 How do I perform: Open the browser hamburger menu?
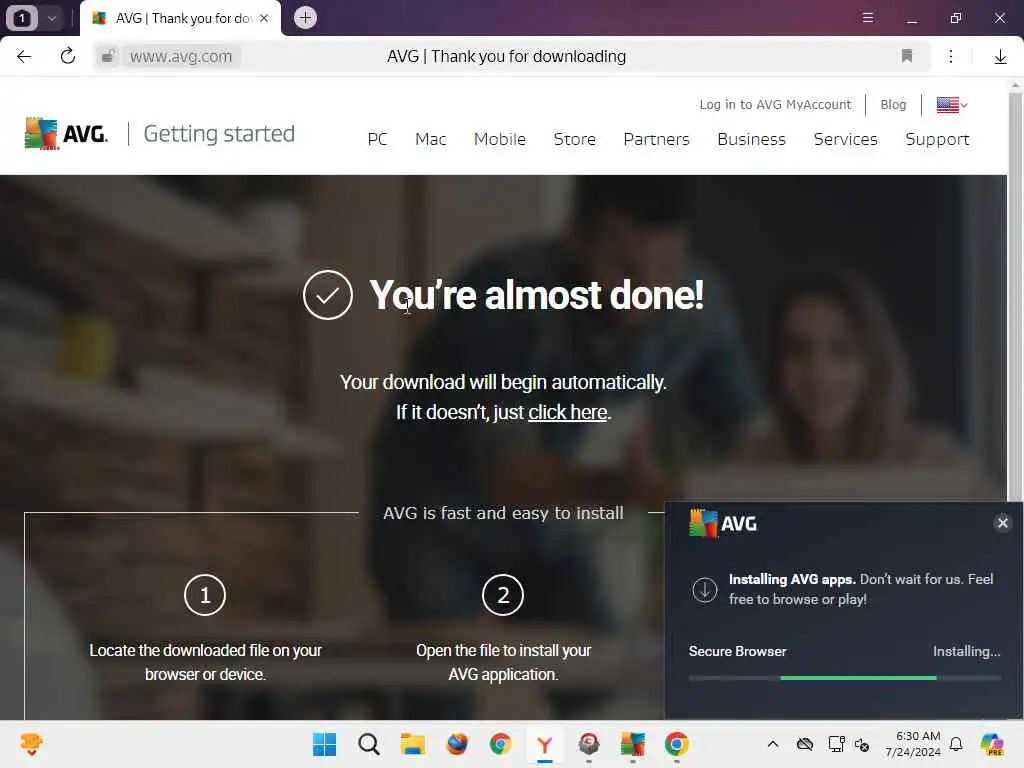(x=868, y=18)
